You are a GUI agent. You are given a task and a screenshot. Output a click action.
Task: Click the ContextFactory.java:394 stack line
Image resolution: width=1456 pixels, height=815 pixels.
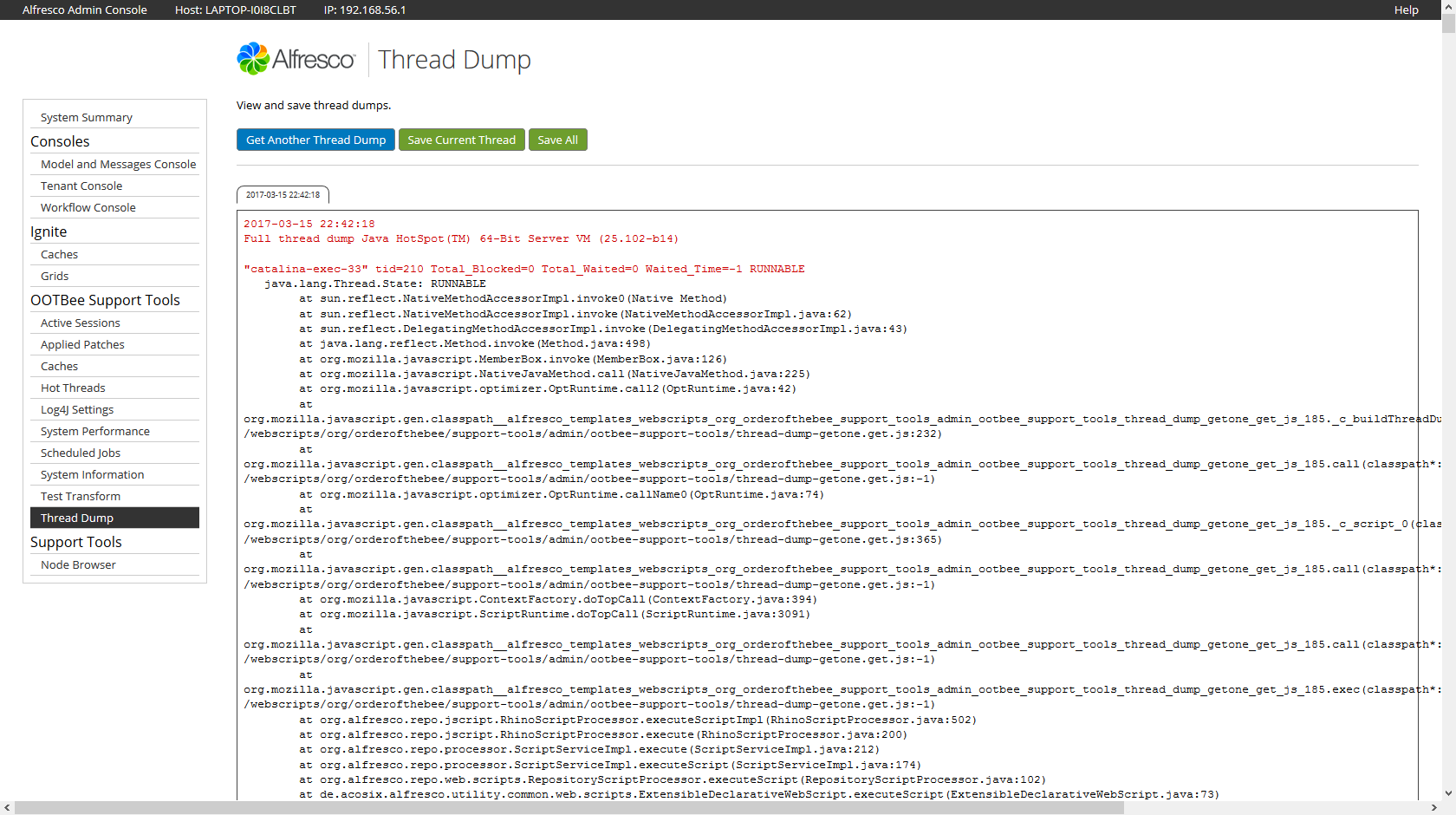(558, 599)
